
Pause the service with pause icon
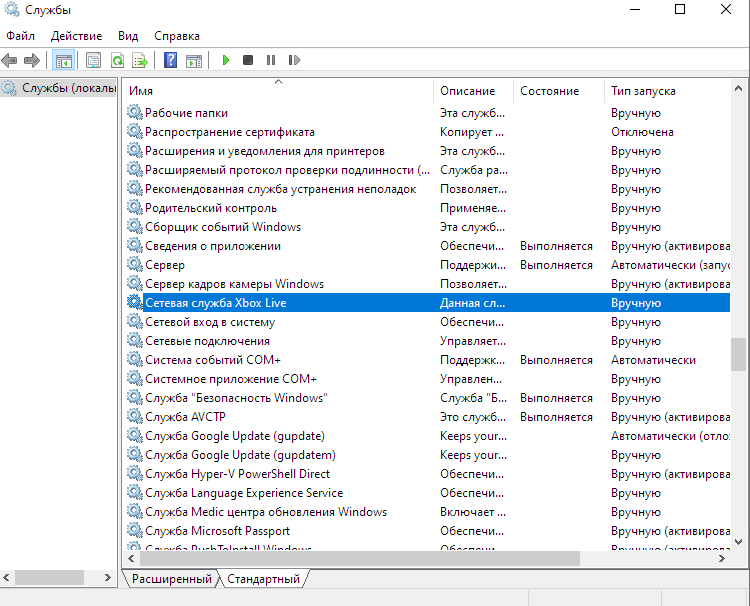tap(271, 60)
